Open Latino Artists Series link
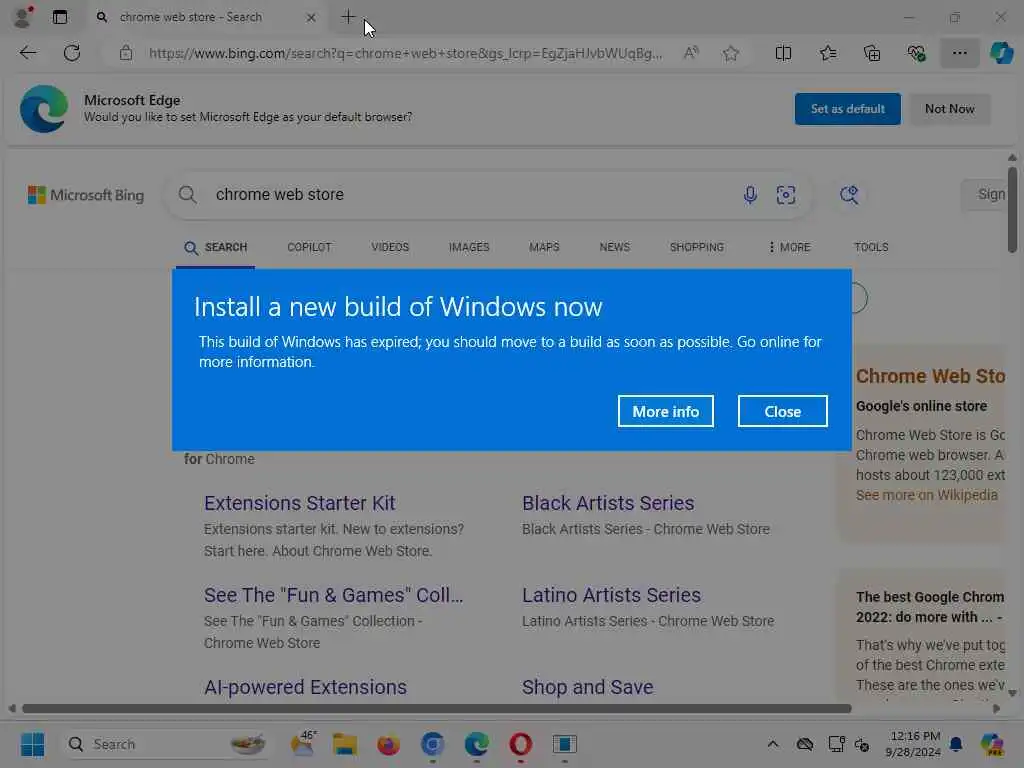Viewport: 1024px width, 768px height. pyautogui.click(x=611, y=596)
